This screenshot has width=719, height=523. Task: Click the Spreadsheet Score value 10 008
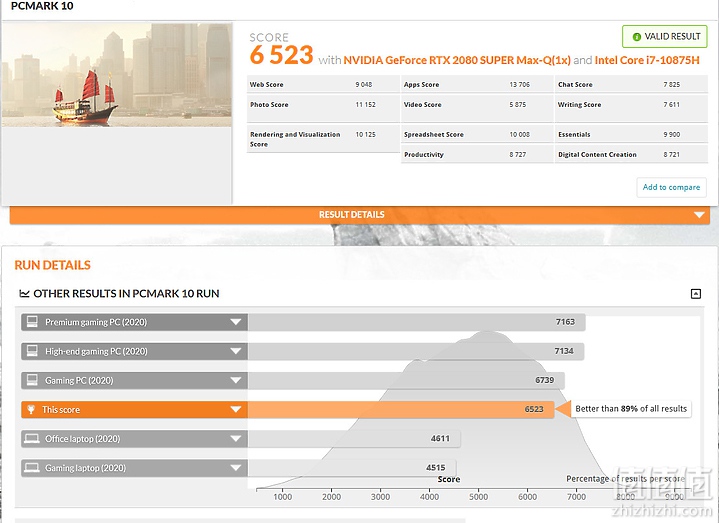pyautogui.click(x=520, y=134)
